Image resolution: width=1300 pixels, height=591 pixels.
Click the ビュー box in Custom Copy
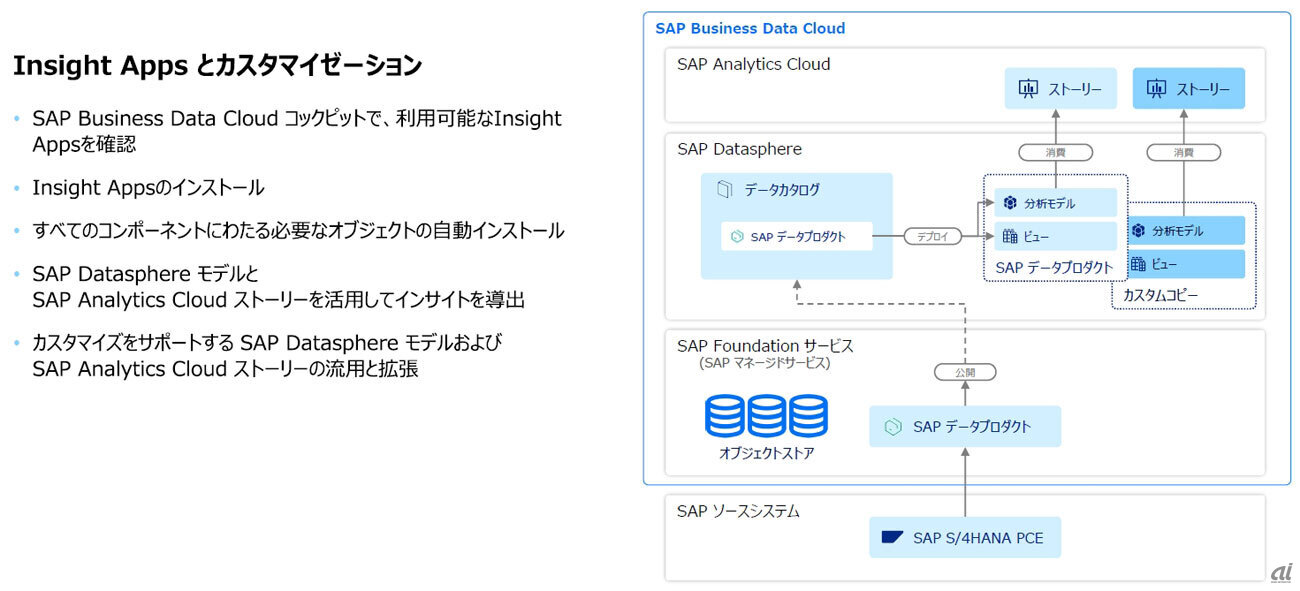click(1188, 265)
